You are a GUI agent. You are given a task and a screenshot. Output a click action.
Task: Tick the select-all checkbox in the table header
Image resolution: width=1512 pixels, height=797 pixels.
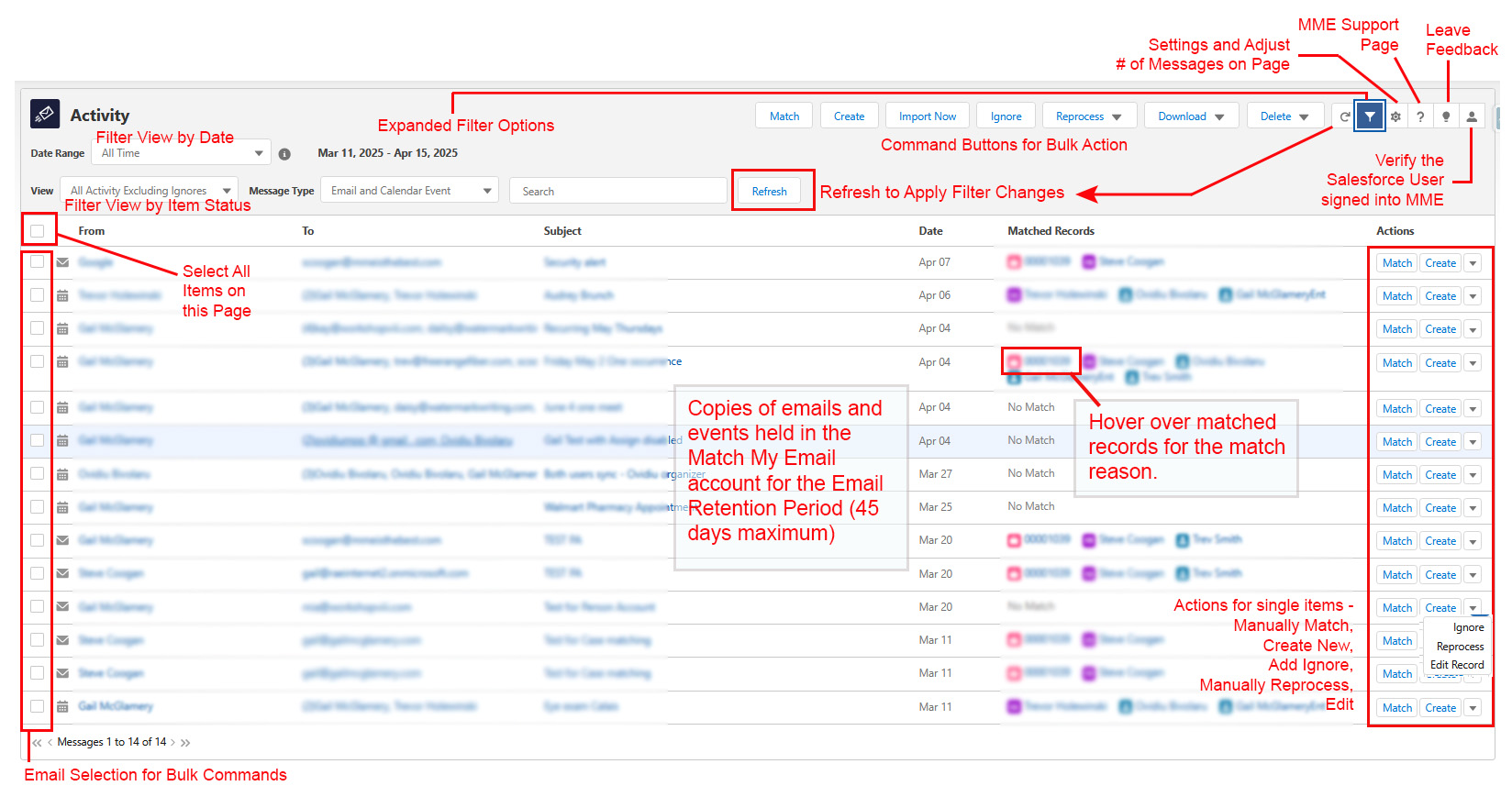[x=38, y=231]
